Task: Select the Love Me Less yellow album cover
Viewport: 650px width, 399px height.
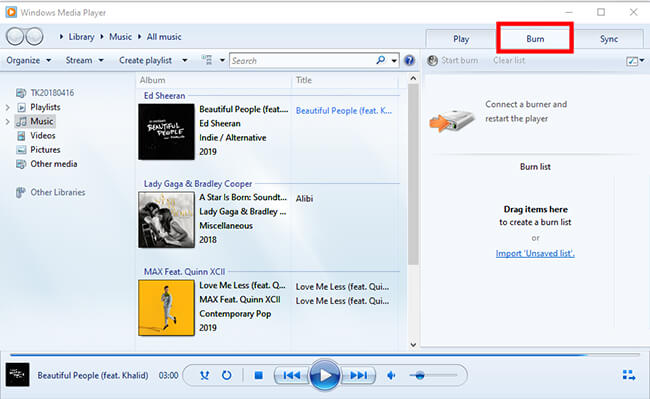Action: pyautogui.click(x=166, y=307)
